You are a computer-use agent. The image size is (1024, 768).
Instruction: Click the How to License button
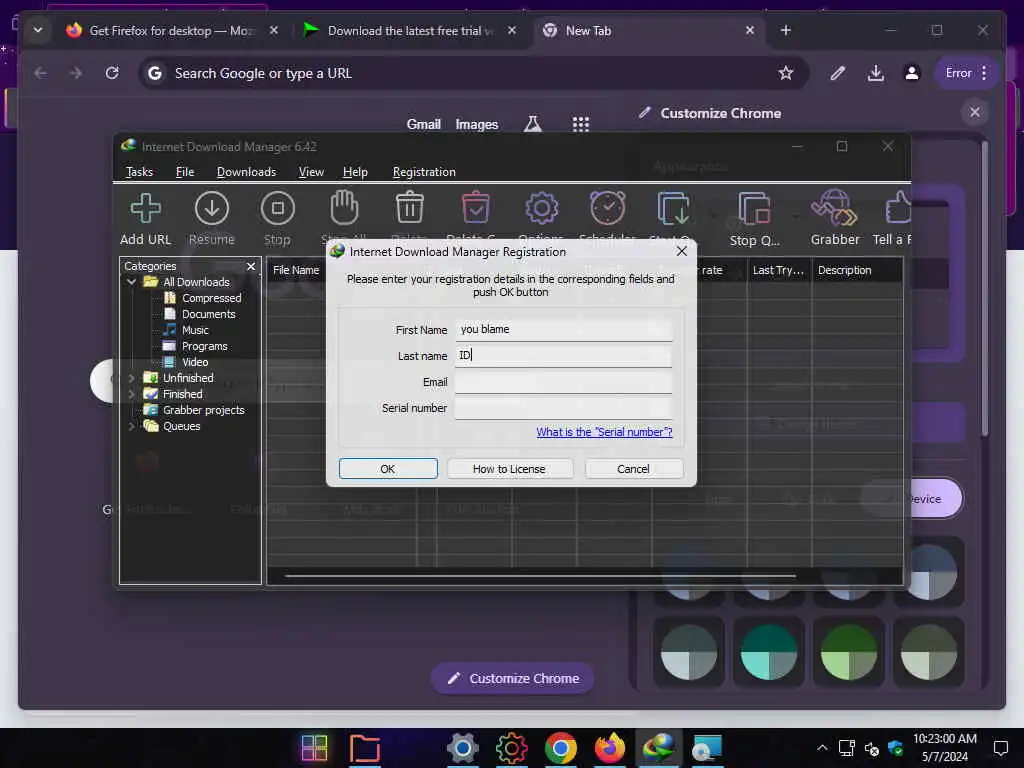tap(509, 469)
